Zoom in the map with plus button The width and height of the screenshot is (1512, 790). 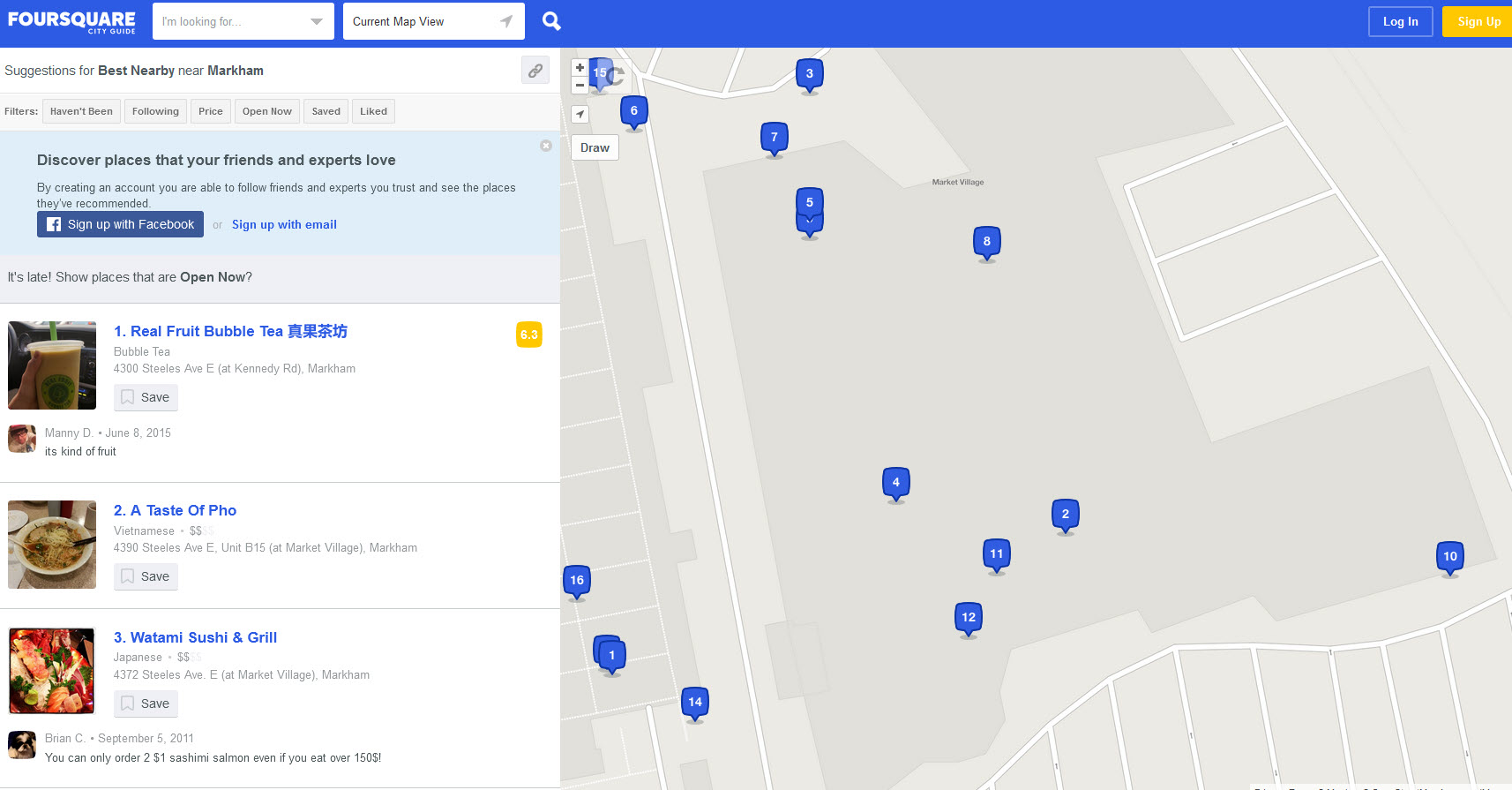(x=580, y=68)
